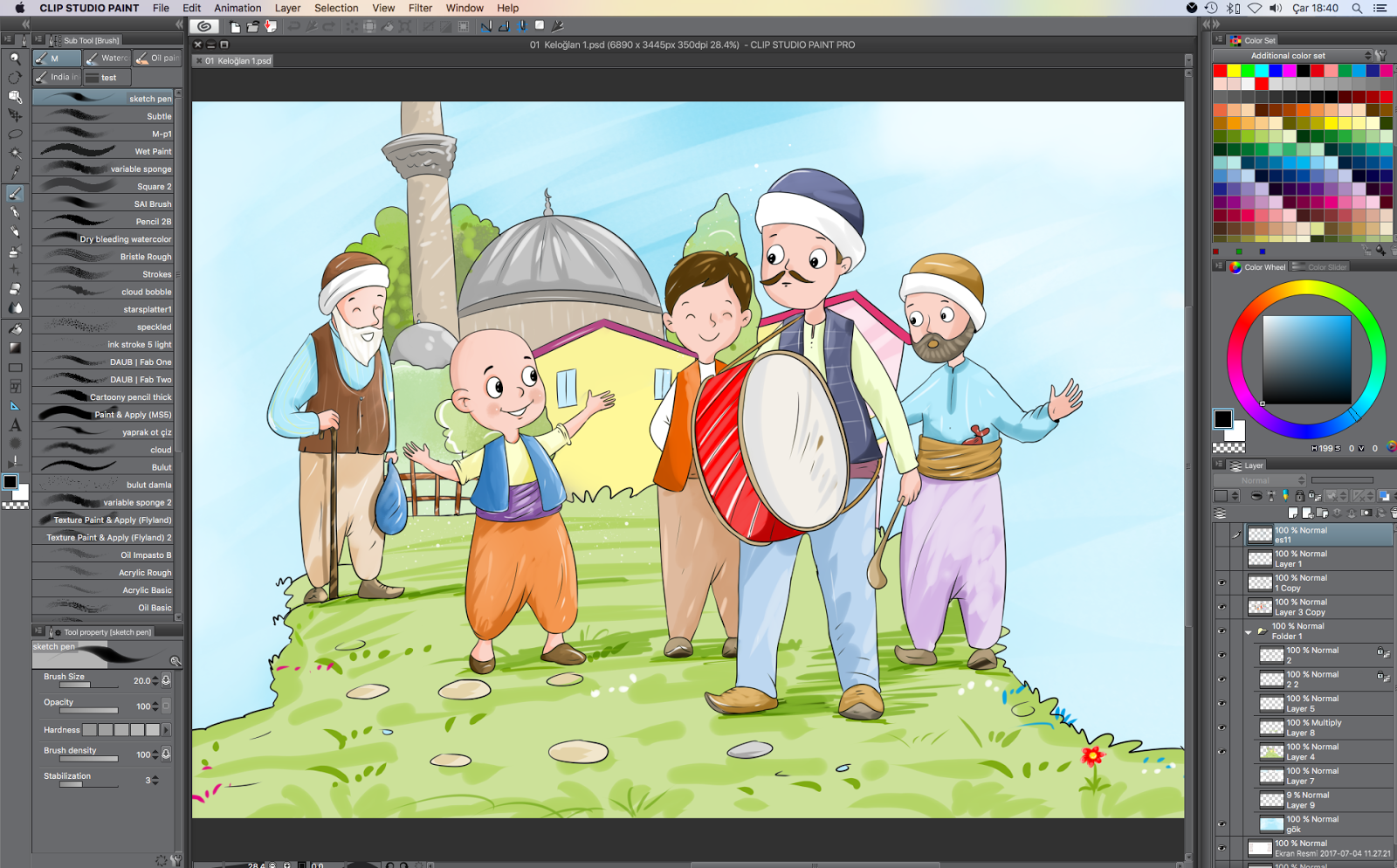
Task: Open the layer blending mode dropdown
Action: click(x=1261, y=480)
